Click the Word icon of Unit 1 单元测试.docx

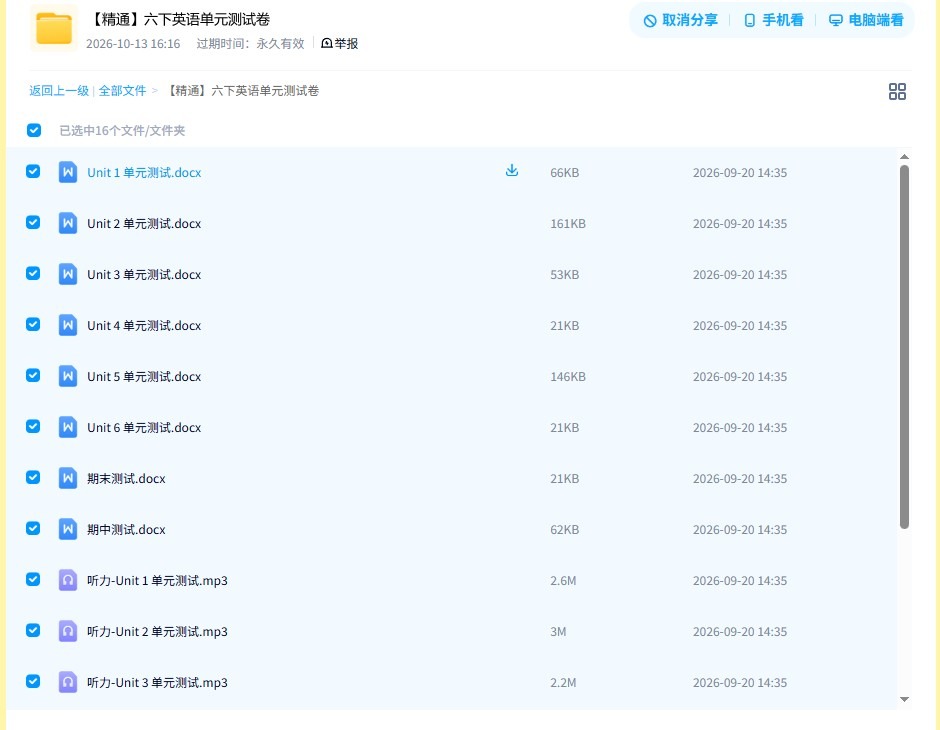[68, 172]
